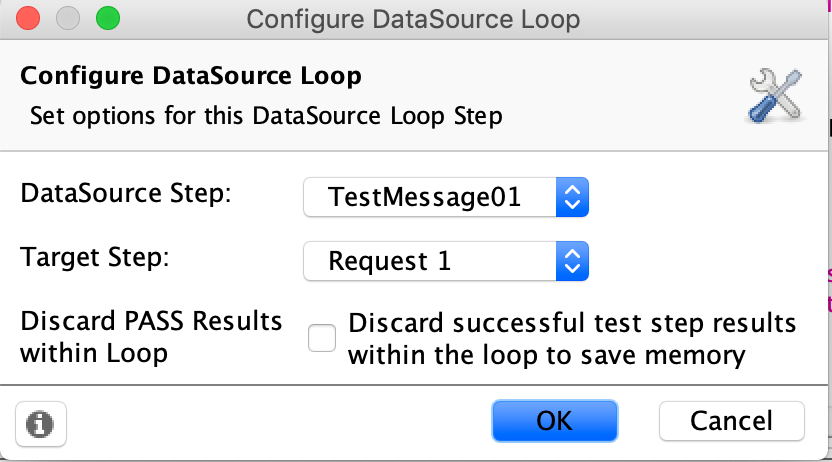The height and width of the screenshot is (462, 832).
Task: Click the 'DataSource Step:' label
Action: tap(125, 194)
